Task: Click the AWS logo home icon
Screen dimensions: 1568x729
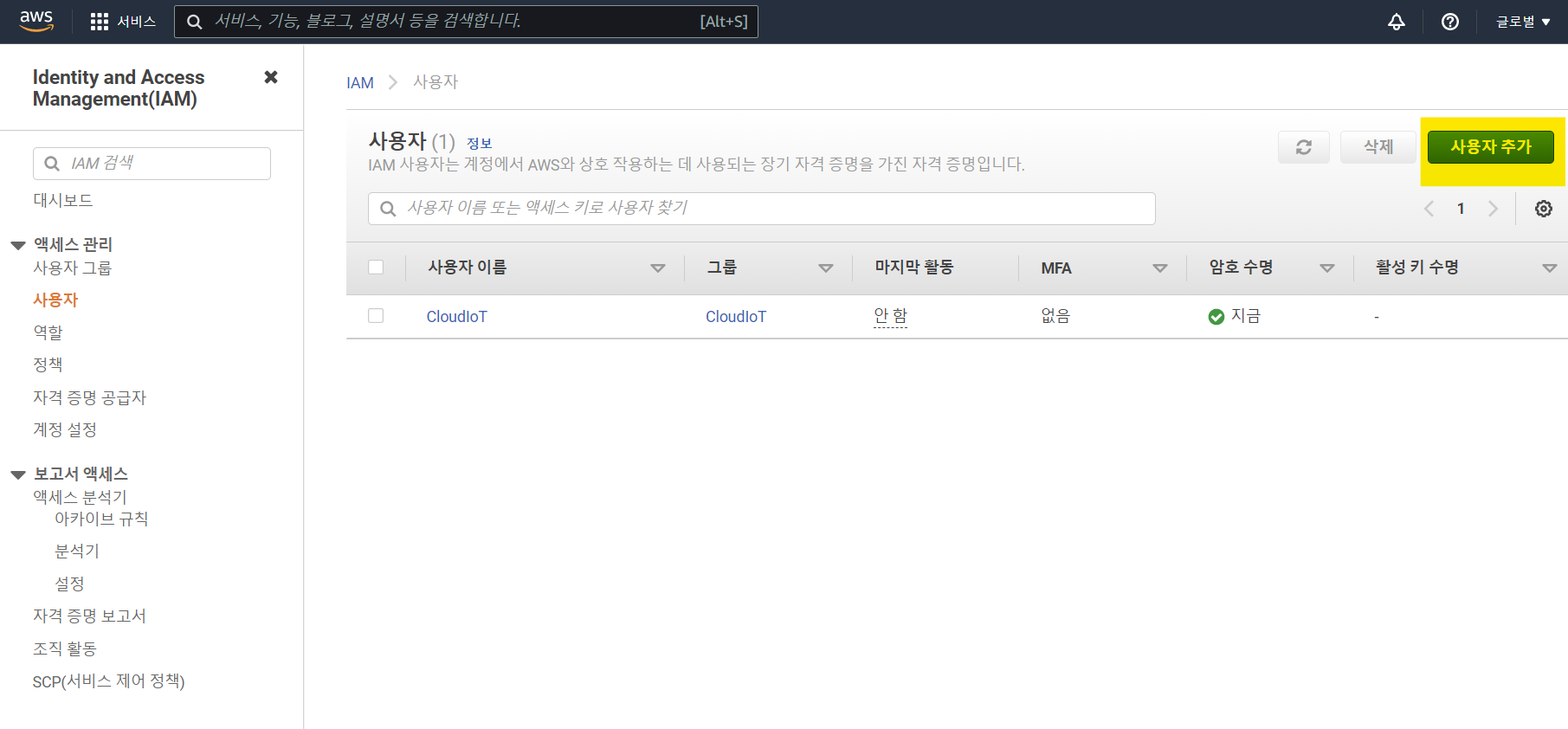Action: (36, 21)
